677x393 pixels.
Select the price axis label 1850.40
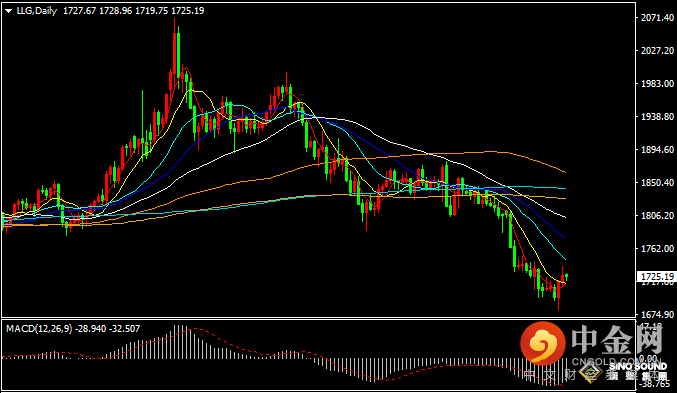coord(657,182)
